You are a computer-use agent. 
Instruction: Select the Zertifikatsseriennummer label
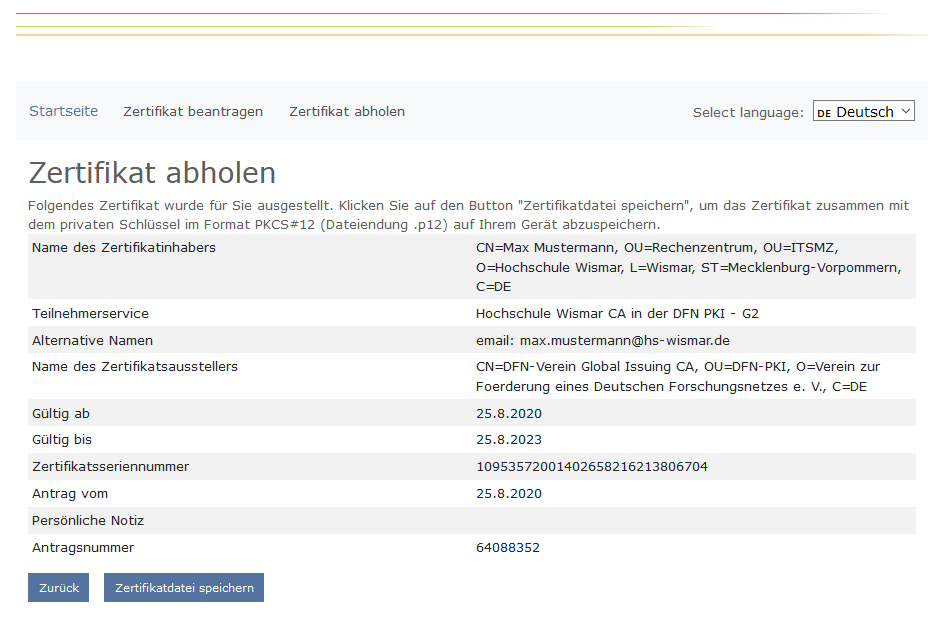[110, 466]
